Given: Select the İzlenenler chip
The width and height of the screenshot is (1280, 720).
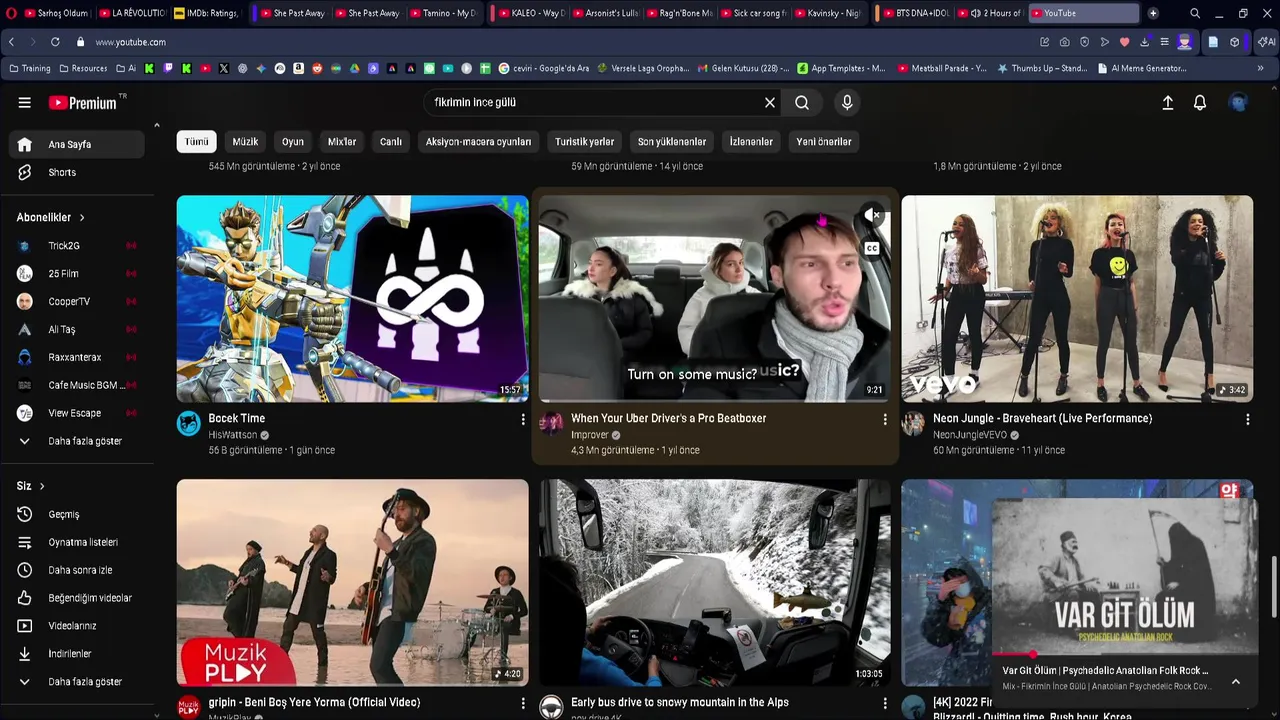Looking at the screenshot, I should [751, 142].
